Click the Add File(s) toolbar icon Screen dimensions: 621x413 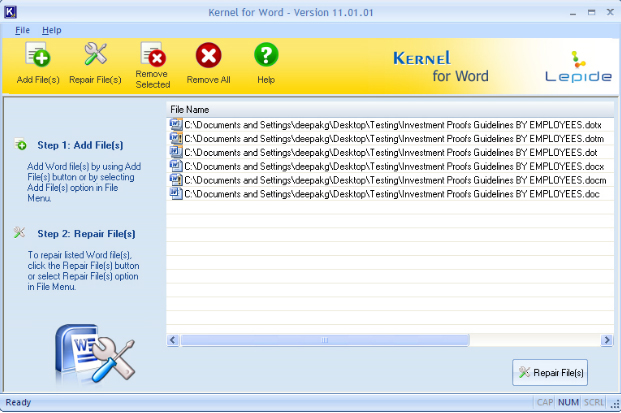pos(38,54)
